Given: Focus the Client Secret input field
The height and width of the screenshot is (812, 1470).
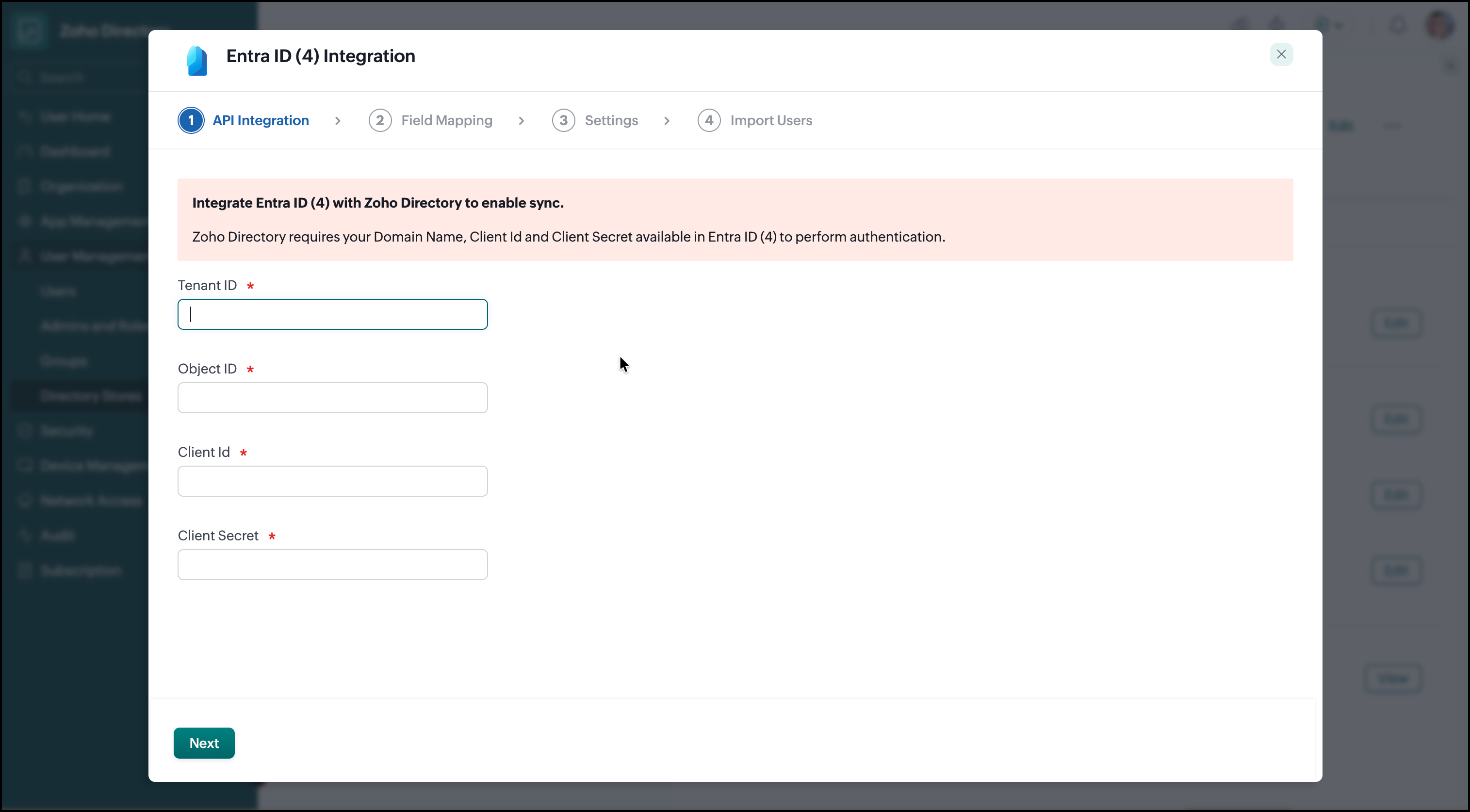Looking at the screenshot, I should [x=332, y=564].
